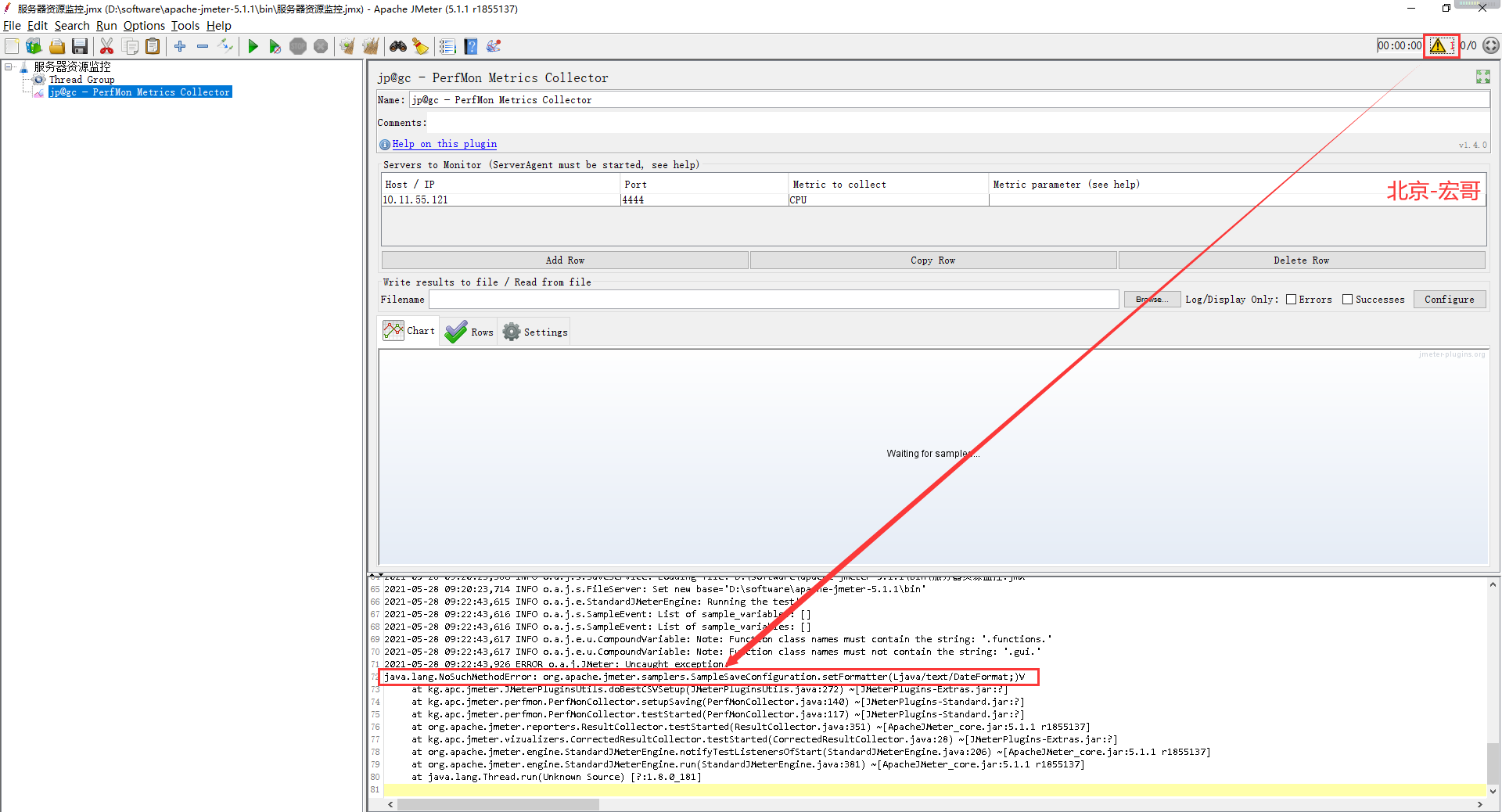Switch to the Rows tab
This screenshot has height=812, width=1502.
469,332
